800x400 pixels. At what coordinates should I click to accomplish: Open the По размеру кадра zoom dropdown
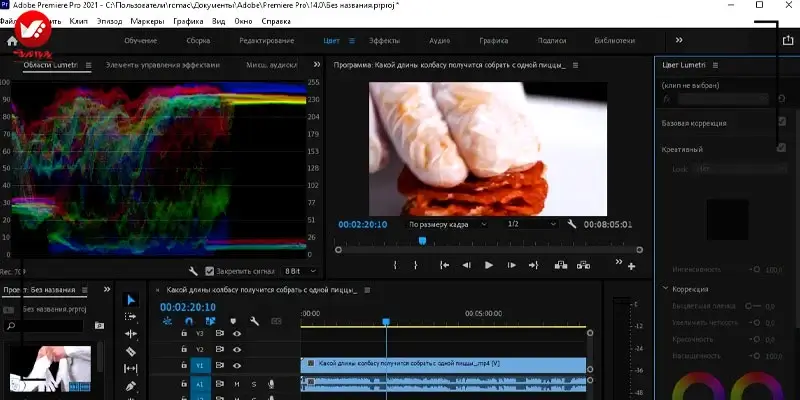447,224
